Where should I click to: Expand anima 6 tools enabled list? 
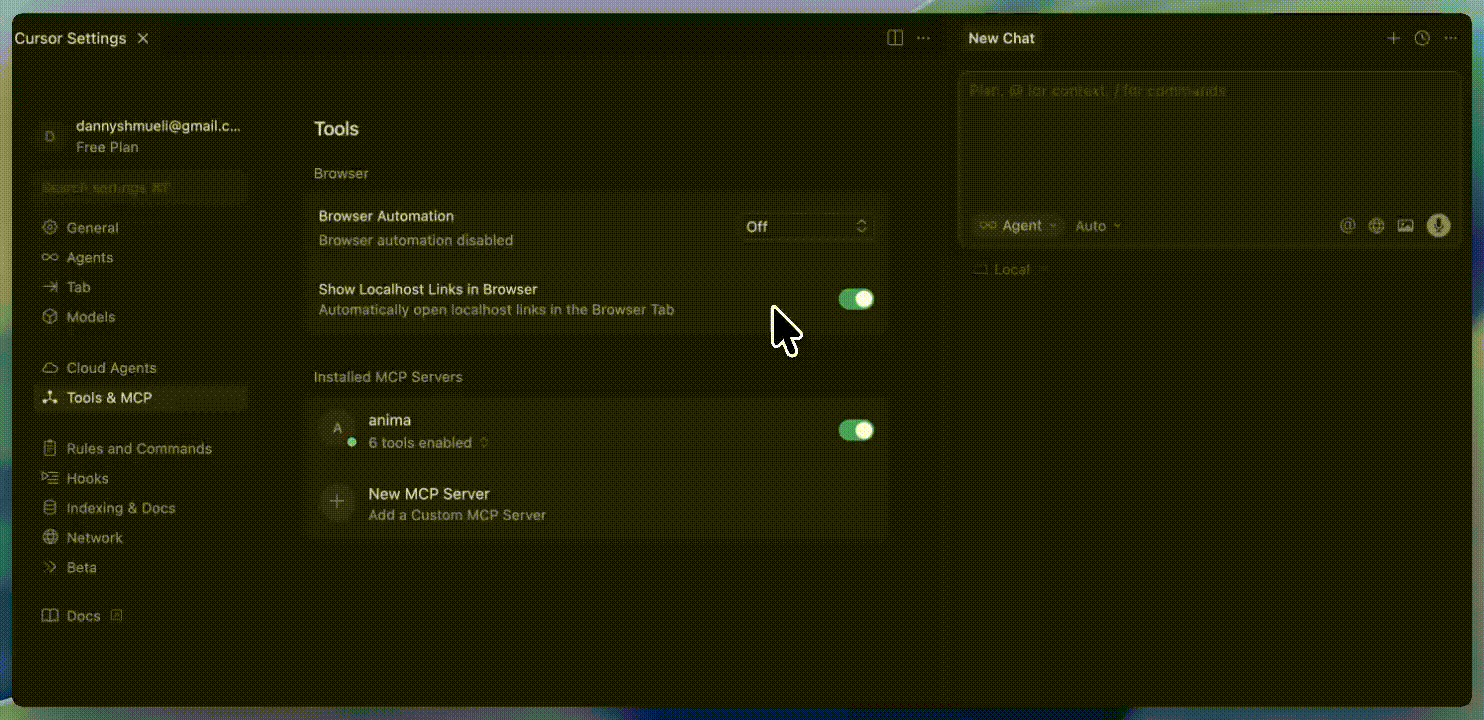click(x=428, y=442)
